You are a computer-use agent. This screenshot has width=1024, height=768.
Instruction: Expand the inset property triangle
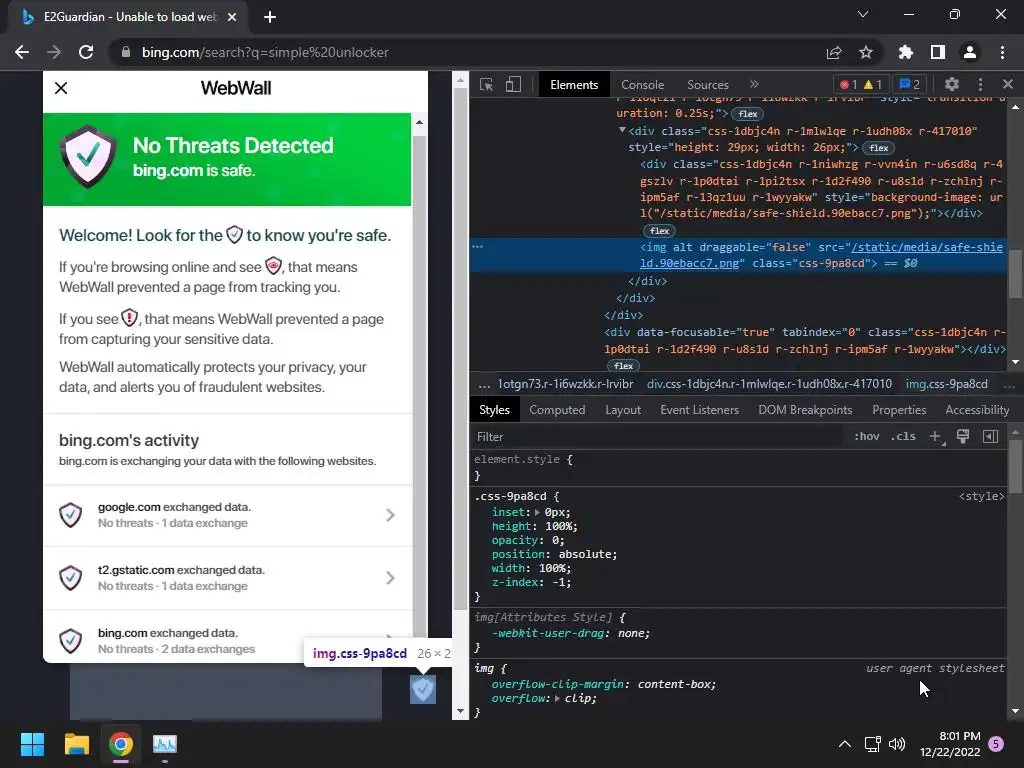click(537, 513)
